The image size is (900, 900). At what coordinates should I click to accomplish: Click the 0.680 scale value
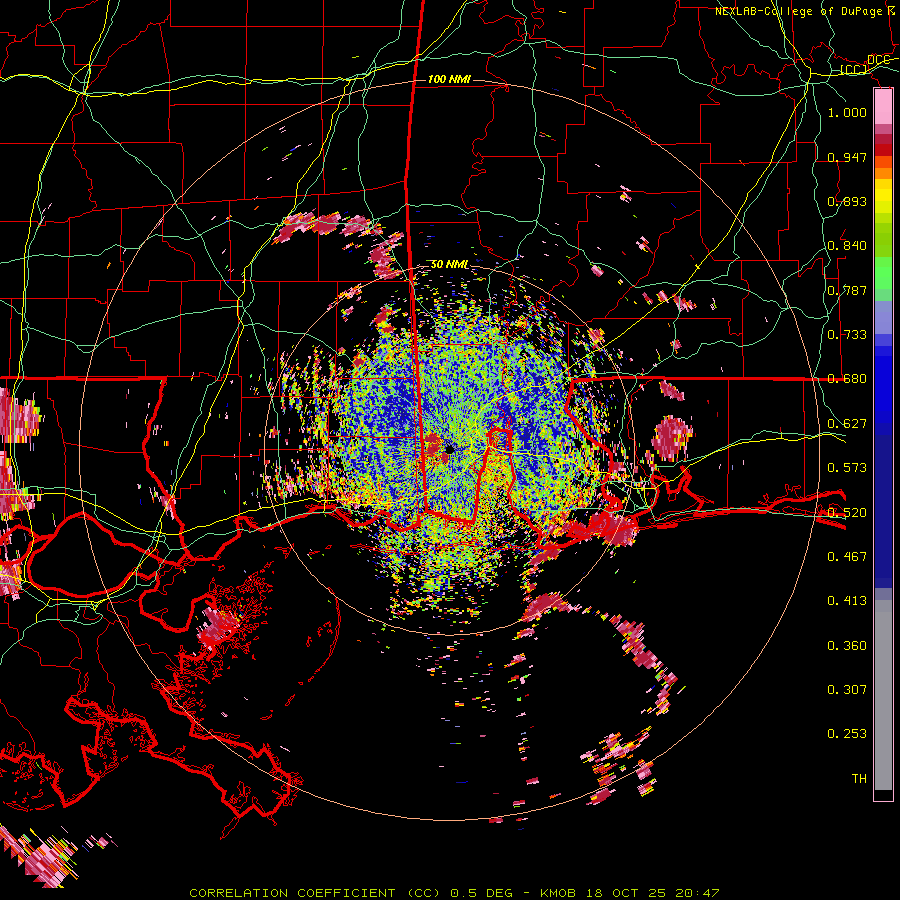(847, 379)
